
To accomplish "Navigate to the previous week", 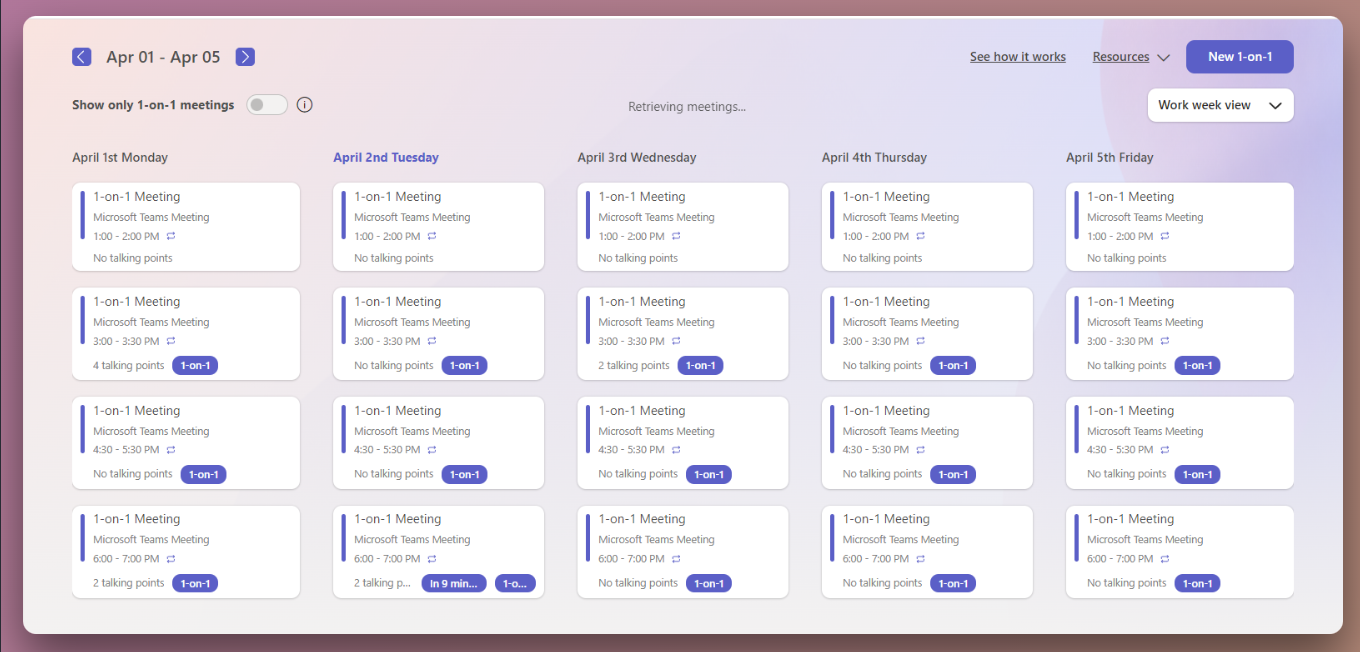I will coord(81,56).
